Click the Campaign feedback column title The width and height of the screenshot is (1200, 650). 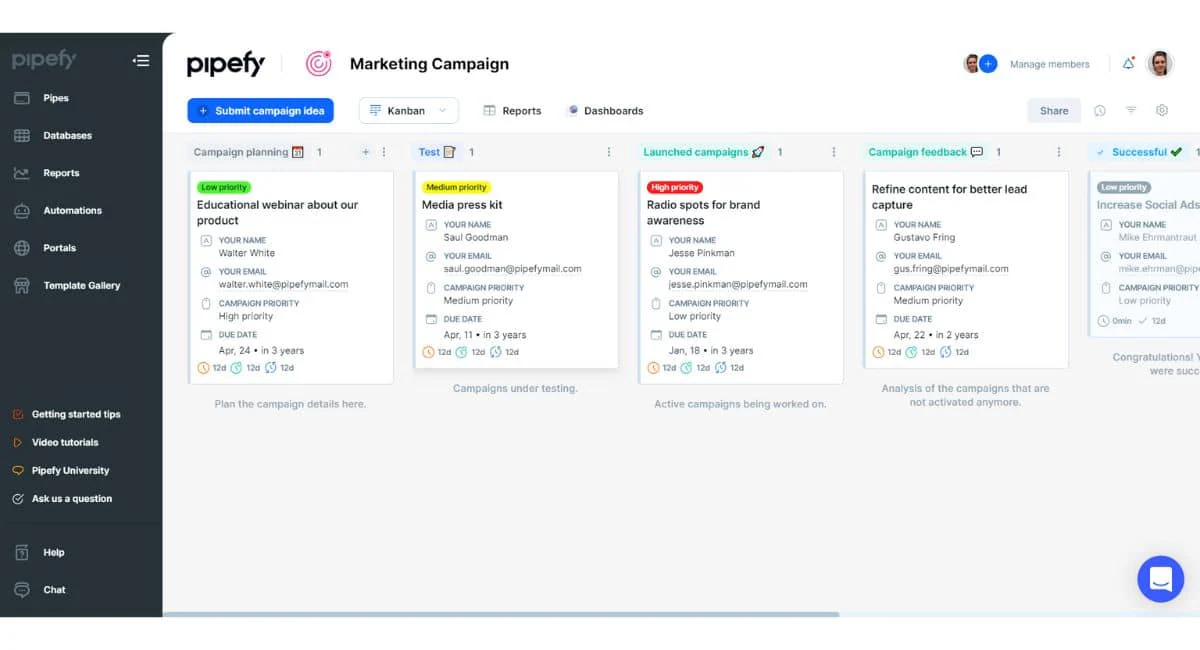917,152
